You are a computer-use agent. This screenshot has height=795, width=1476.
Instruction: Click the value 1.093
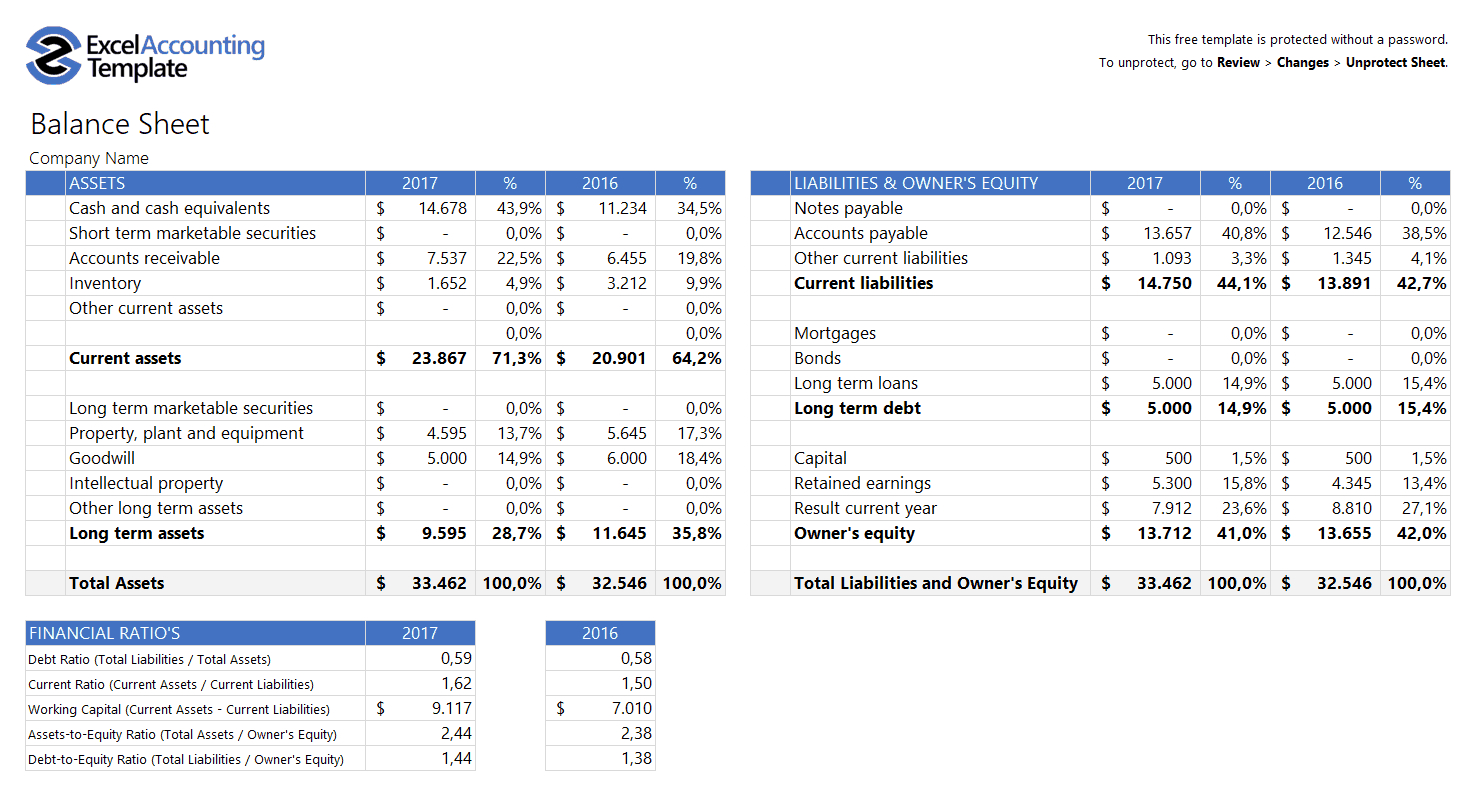coord(1172,258)
